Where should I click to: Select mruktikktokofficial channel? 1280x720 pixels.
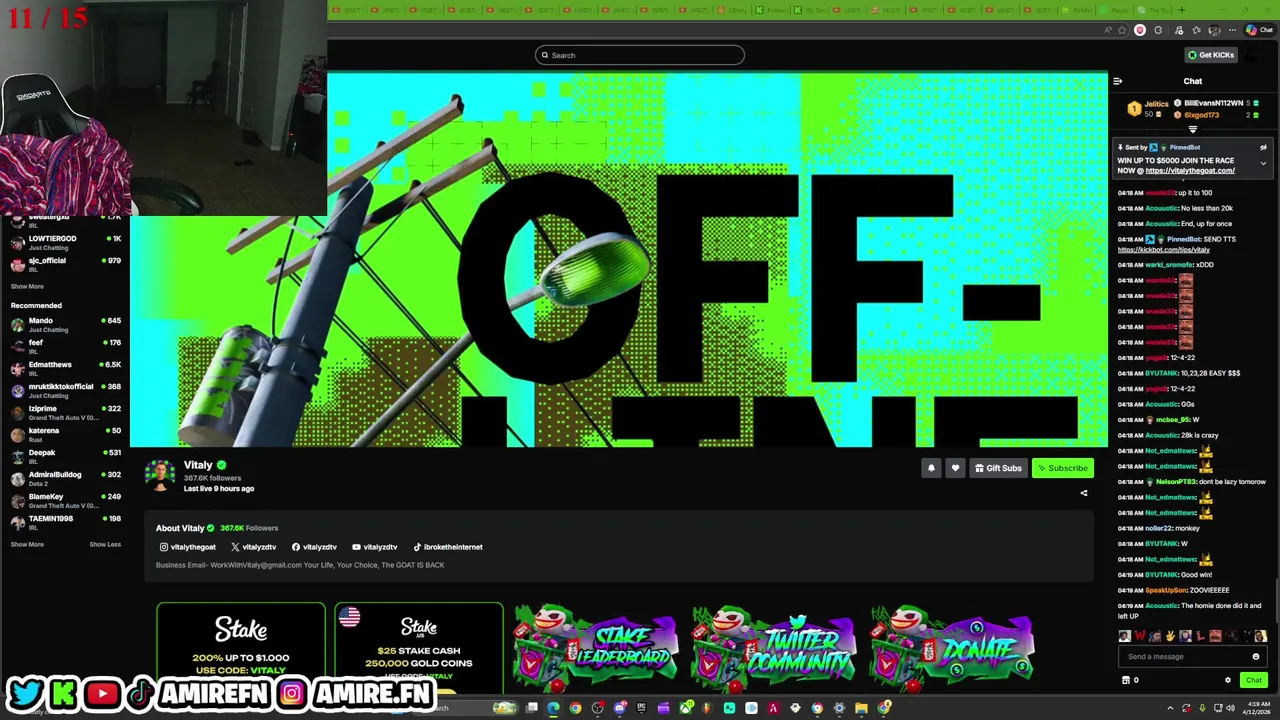(65, 391)
